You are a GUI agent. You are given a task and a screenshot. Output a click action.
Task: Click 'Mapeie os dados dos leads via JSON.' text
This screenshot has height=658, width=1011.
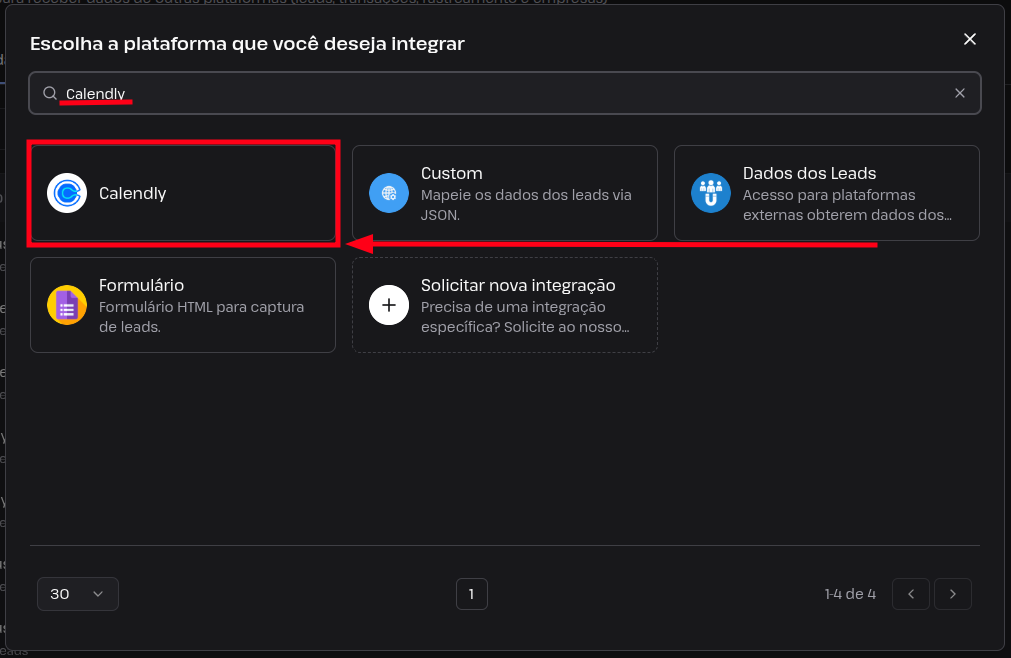pyautogui.click(x=526, y=205)
